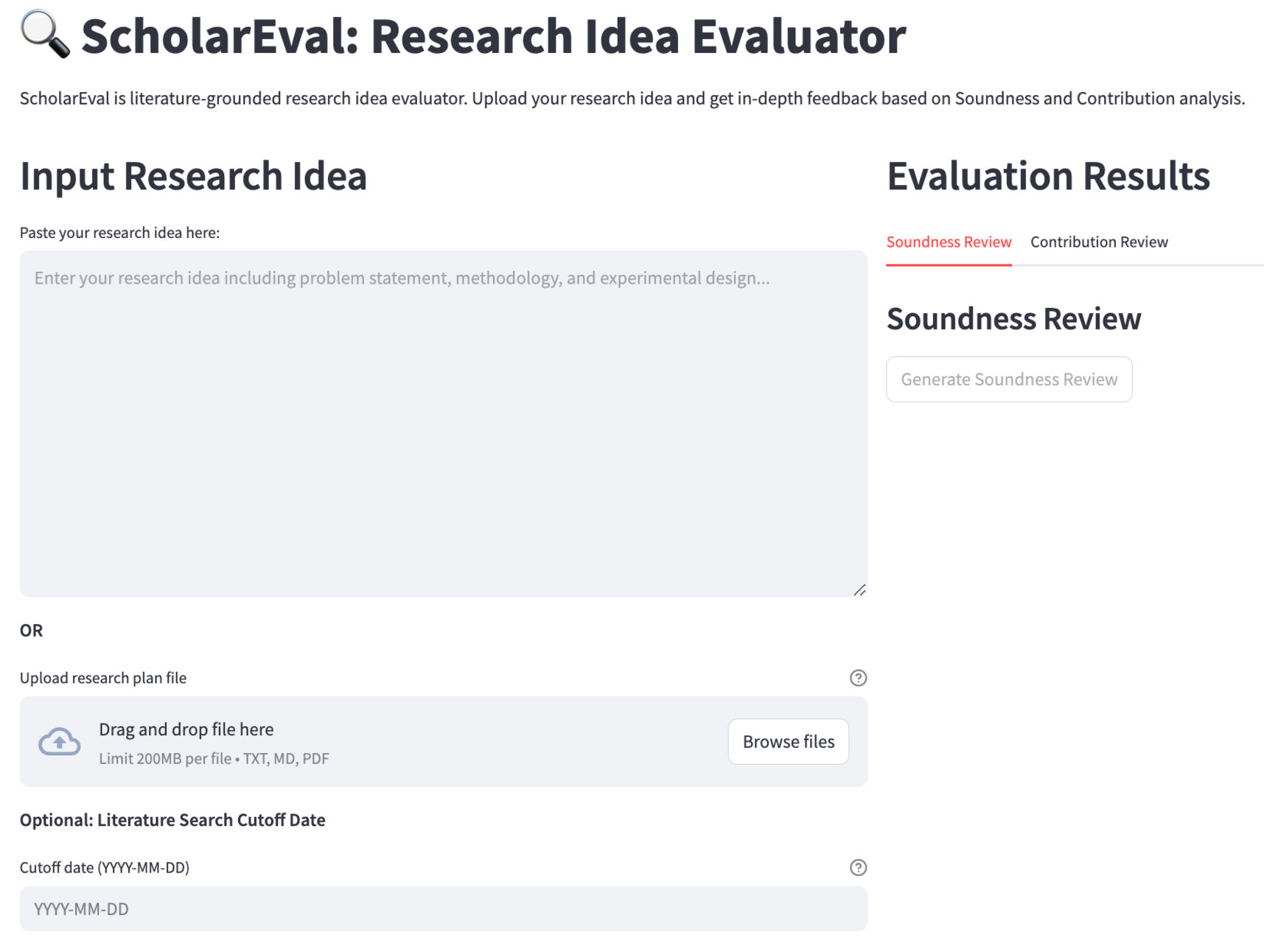Click the Evaluation Results heading
Screen dimensions: 1264x952
click(1047, 176)
